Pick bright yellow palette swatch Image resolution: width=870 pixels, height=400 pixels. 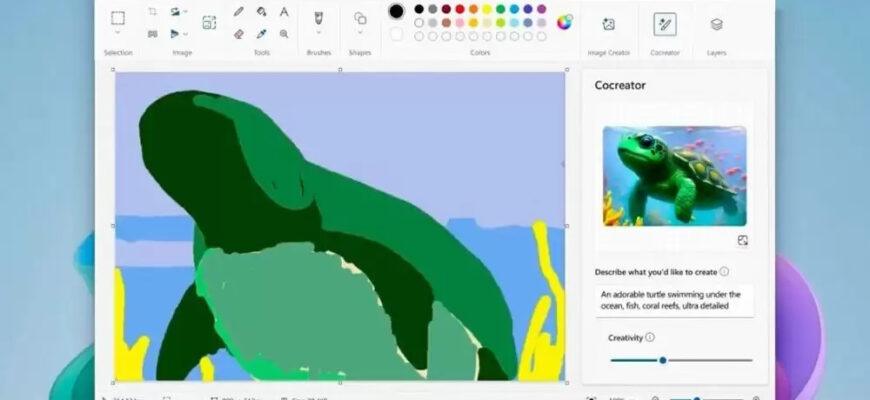click(x=487, y=9)
